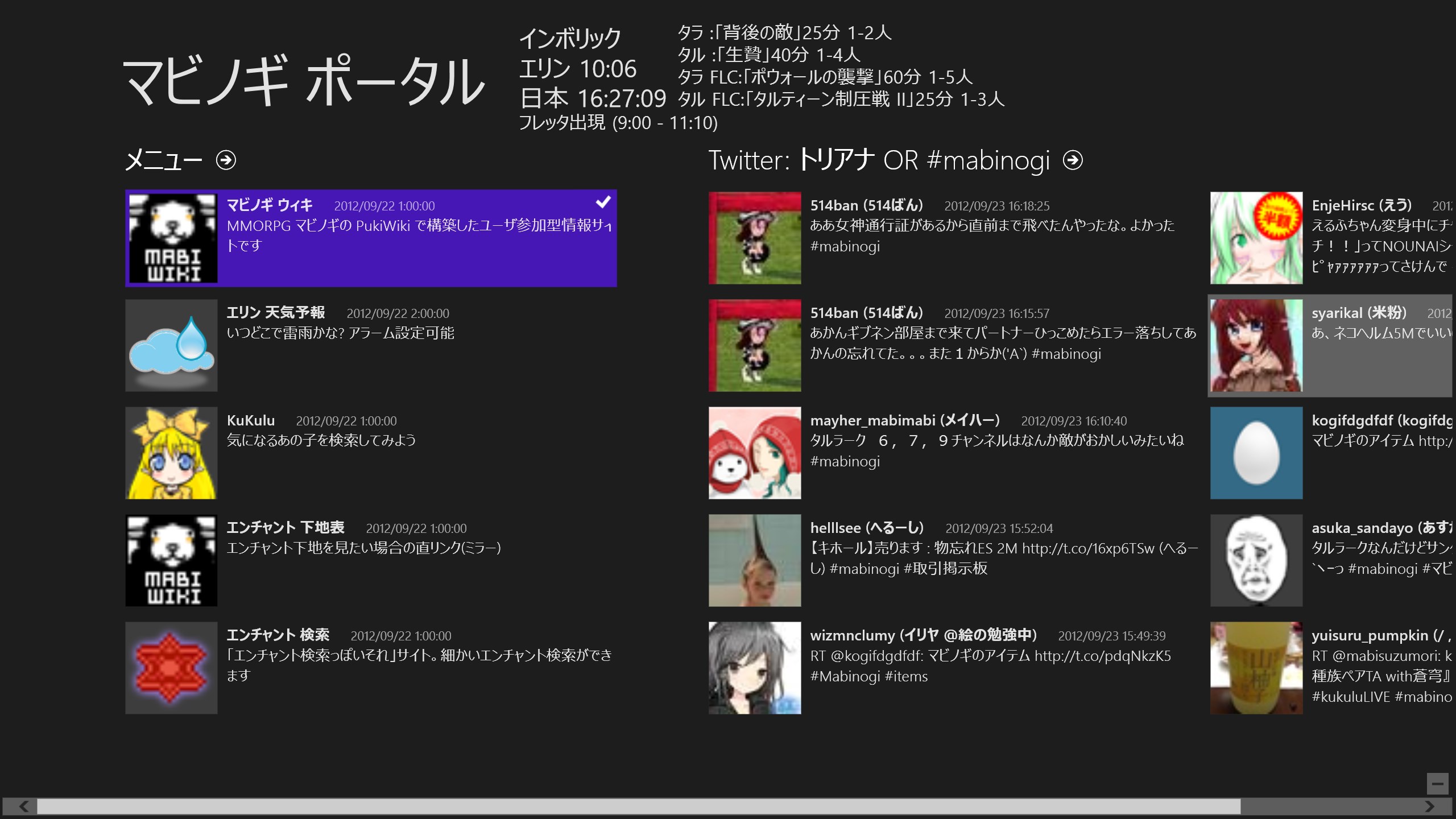The image size is (1456, 819).
Task: Click the egg avatar of kogifdgdfdf
Action: pos(1256,453)
